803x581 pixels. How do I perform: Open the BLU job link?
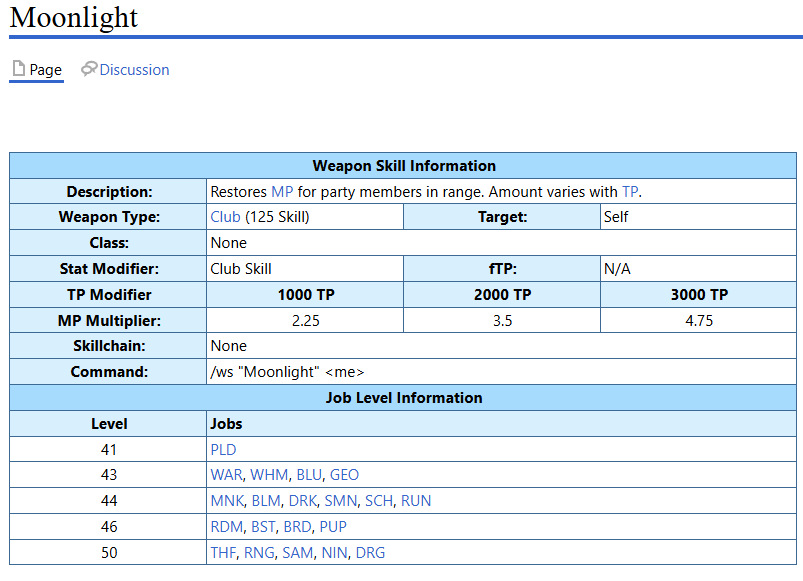coord(309,475)
